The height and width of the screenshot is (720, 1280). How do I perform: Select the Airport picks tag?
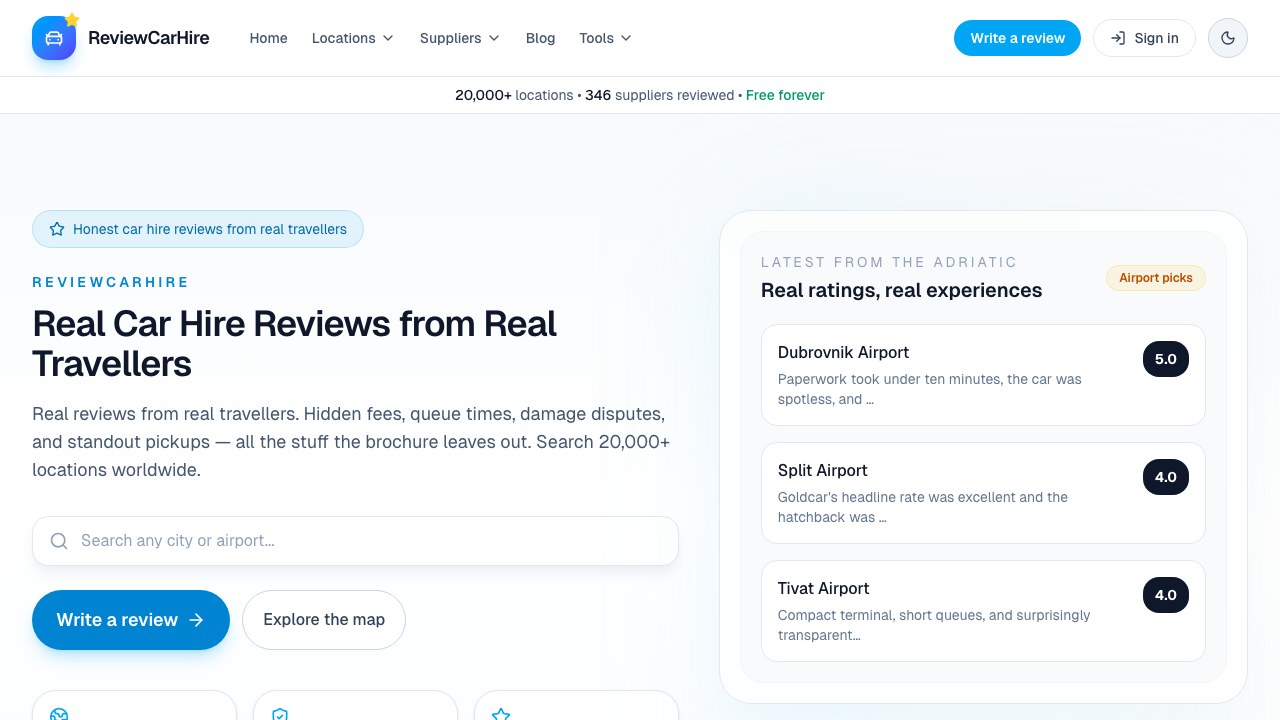[x=1155, y=278]
